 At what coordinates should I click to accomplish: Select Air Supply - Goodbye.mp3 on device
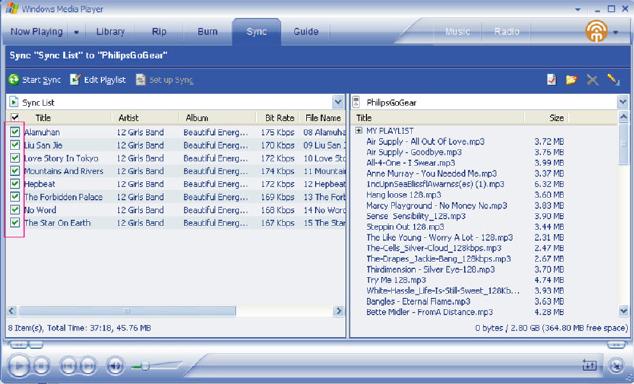click(x=414, y=152)
